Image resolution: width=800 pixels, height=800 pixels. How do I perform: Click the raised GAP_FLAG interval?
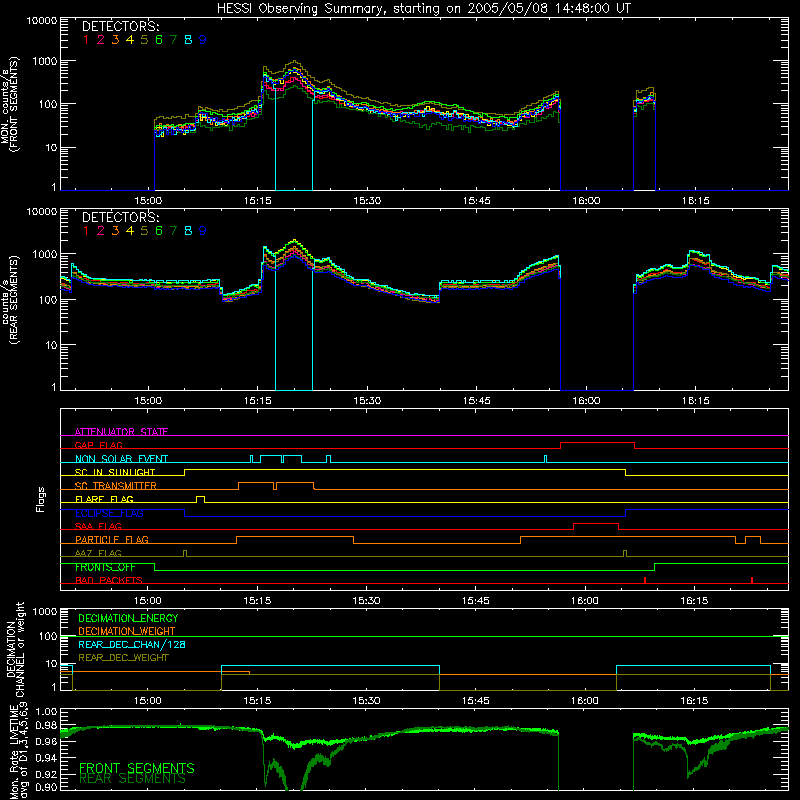[x=597, y=444]
